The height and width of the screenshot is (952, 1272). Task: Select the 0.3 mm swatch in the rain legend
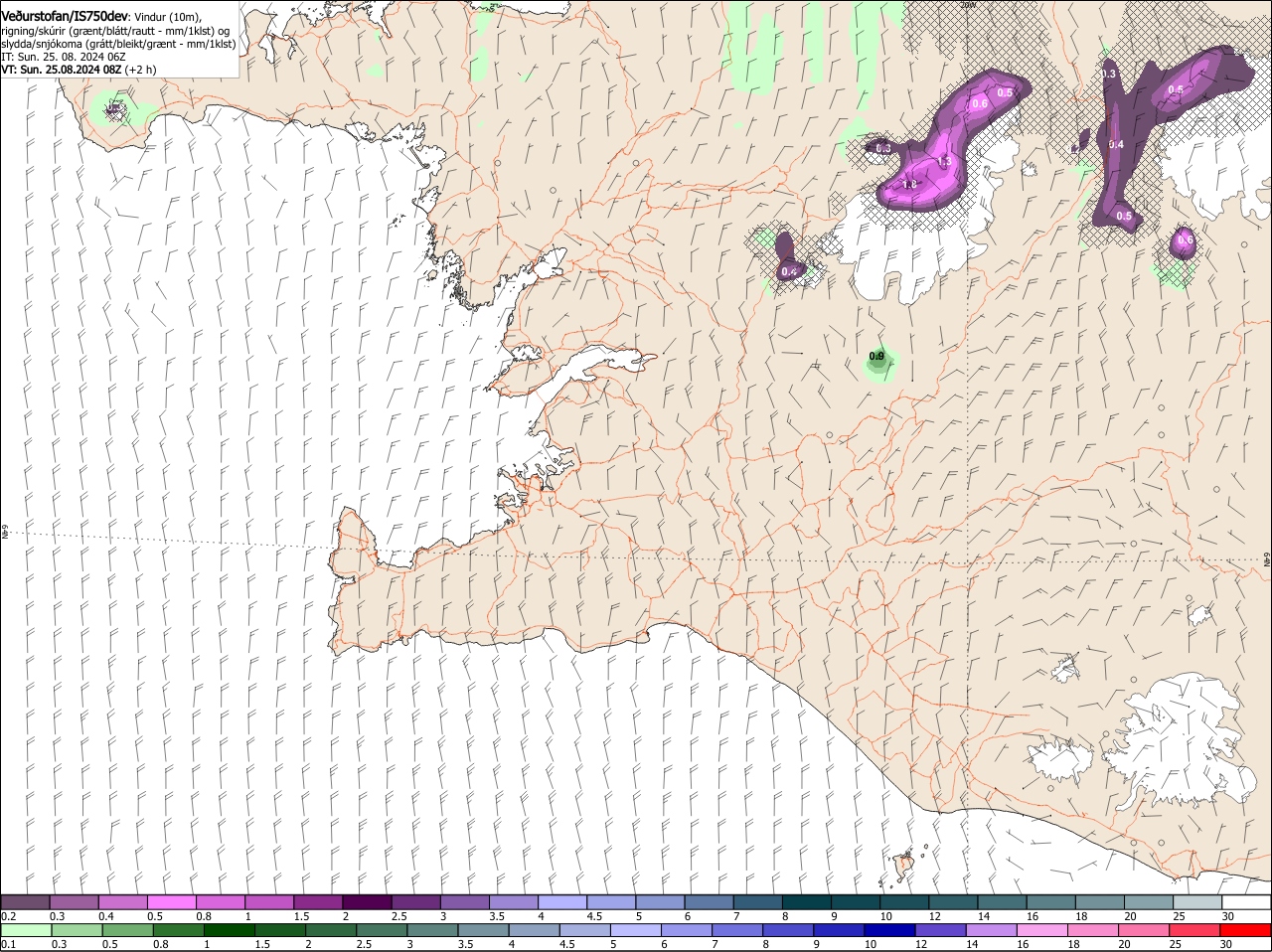tap(77, 930)
